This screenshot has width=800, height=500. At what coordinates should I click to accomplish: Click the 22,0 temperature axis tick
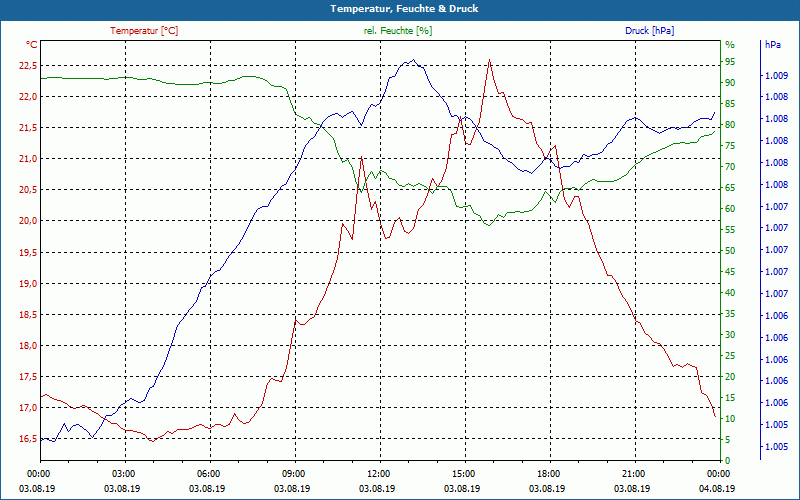point(28,96)
